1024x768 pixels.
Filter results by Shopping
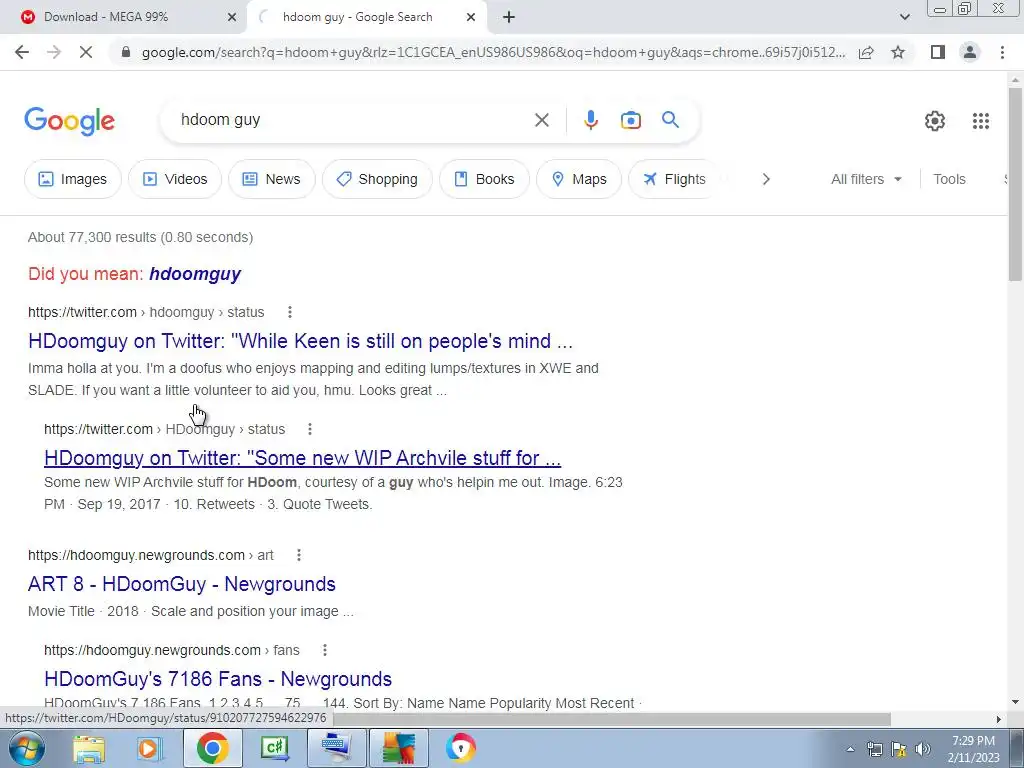(377, 179)
